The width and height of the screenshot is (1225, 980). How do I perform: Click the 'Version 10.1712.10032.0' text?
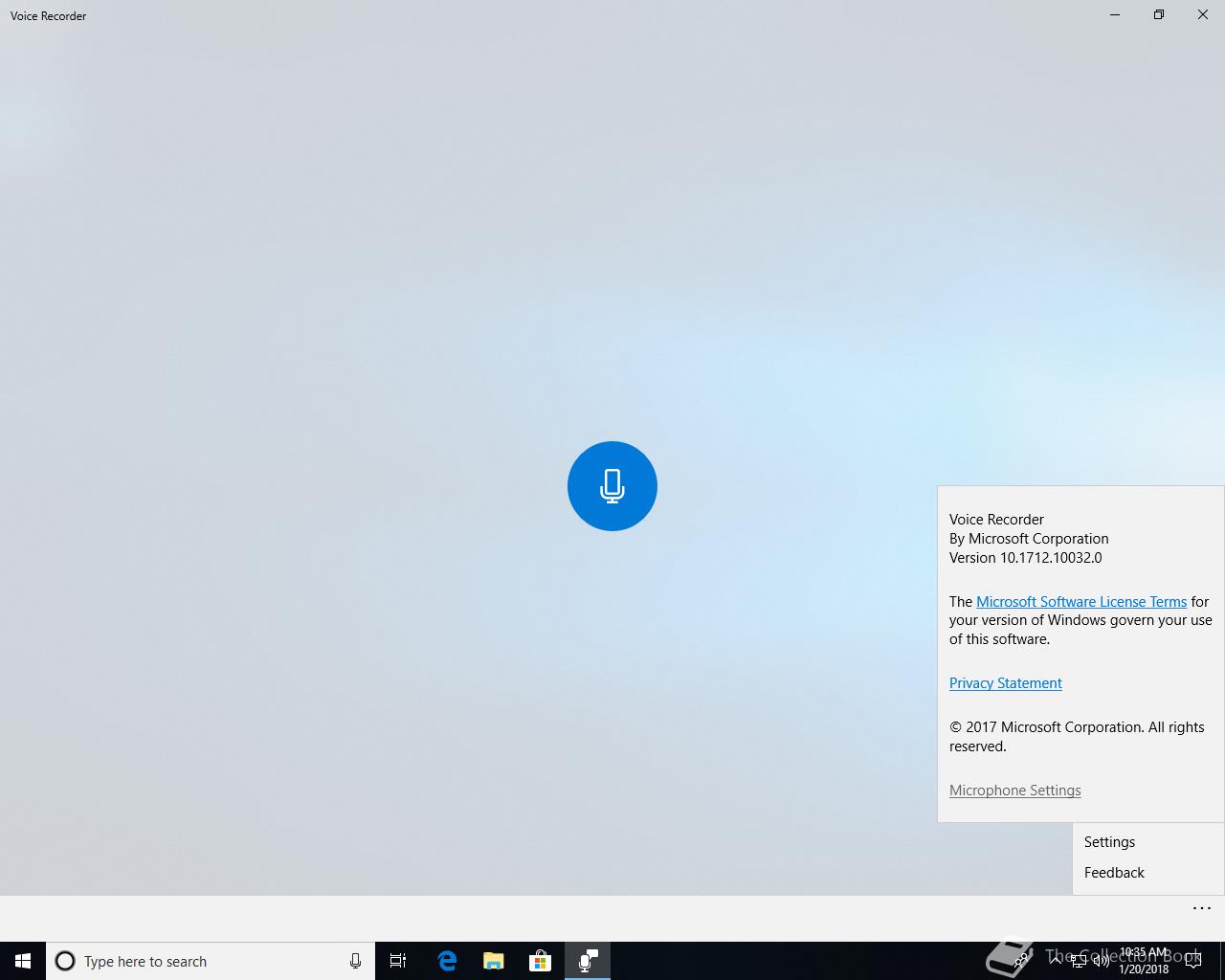click(1026, 558)
